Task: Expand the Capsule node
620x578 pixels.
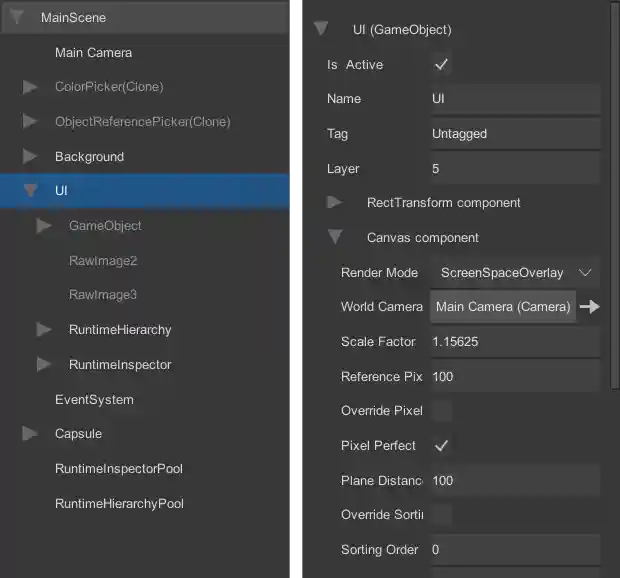Action: click(30, 433)
